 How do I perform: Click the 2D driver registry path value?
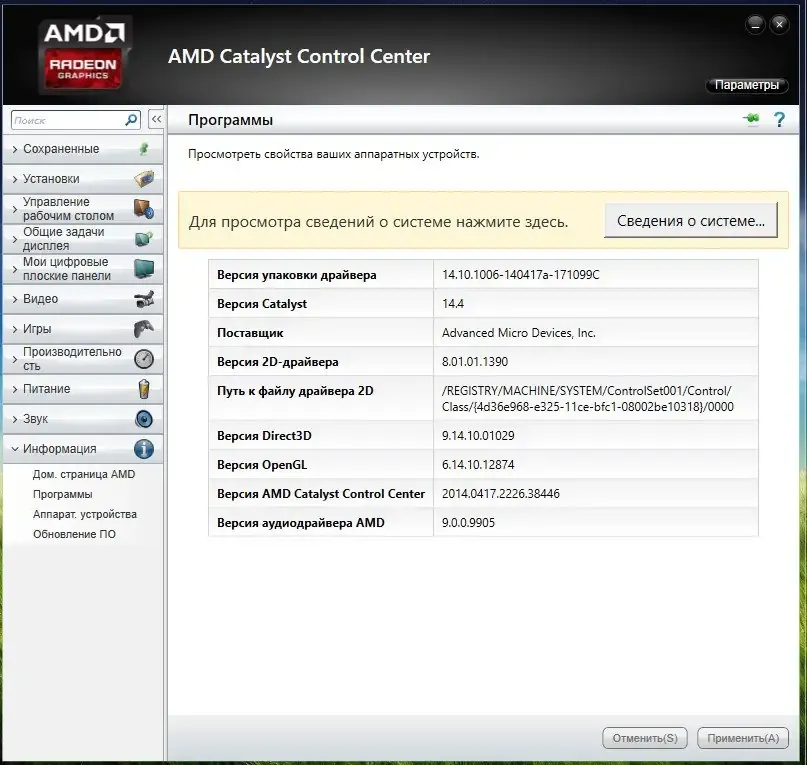point(588,398)
